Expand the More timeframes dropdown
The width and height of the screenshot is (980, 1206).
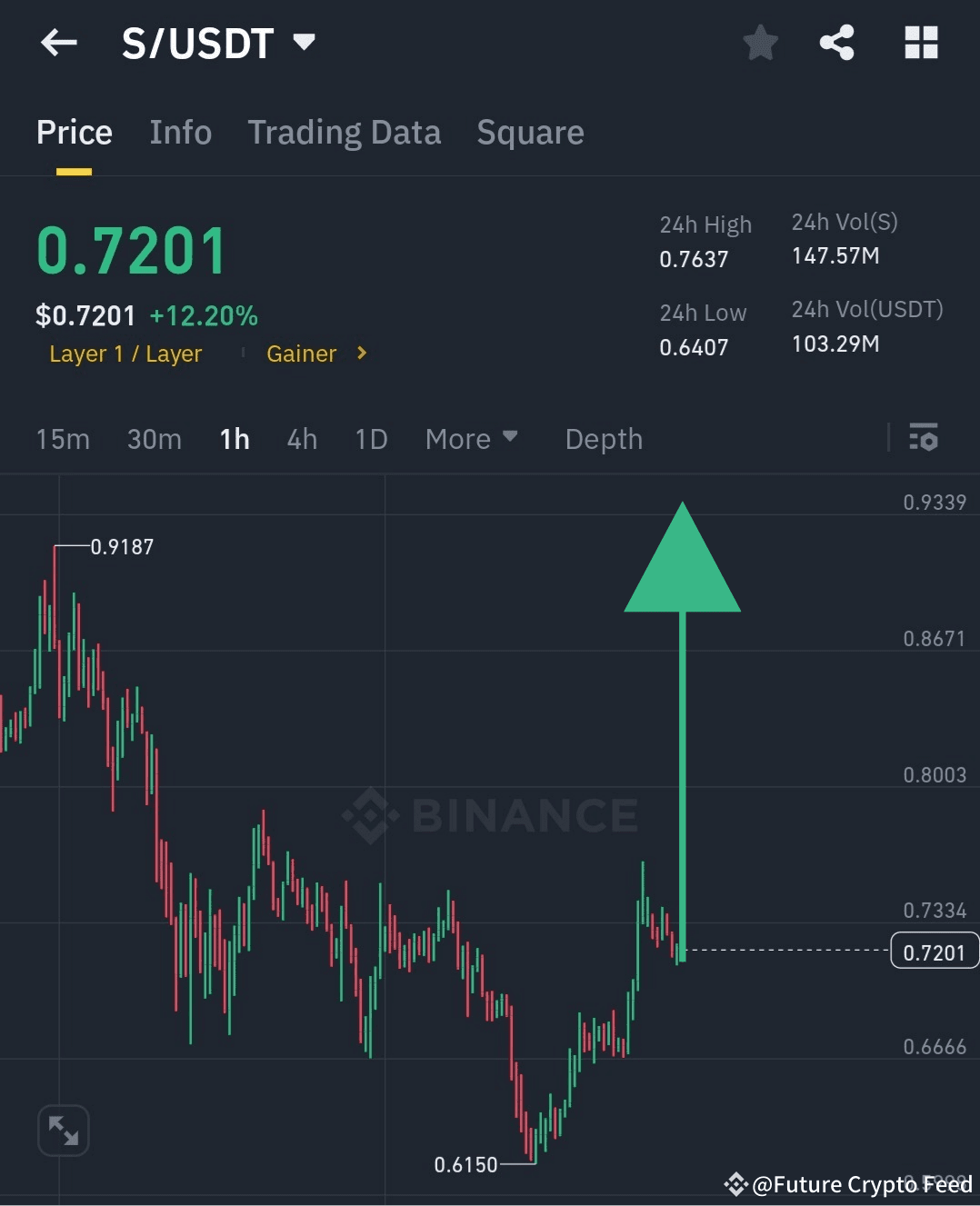point(471,439)
